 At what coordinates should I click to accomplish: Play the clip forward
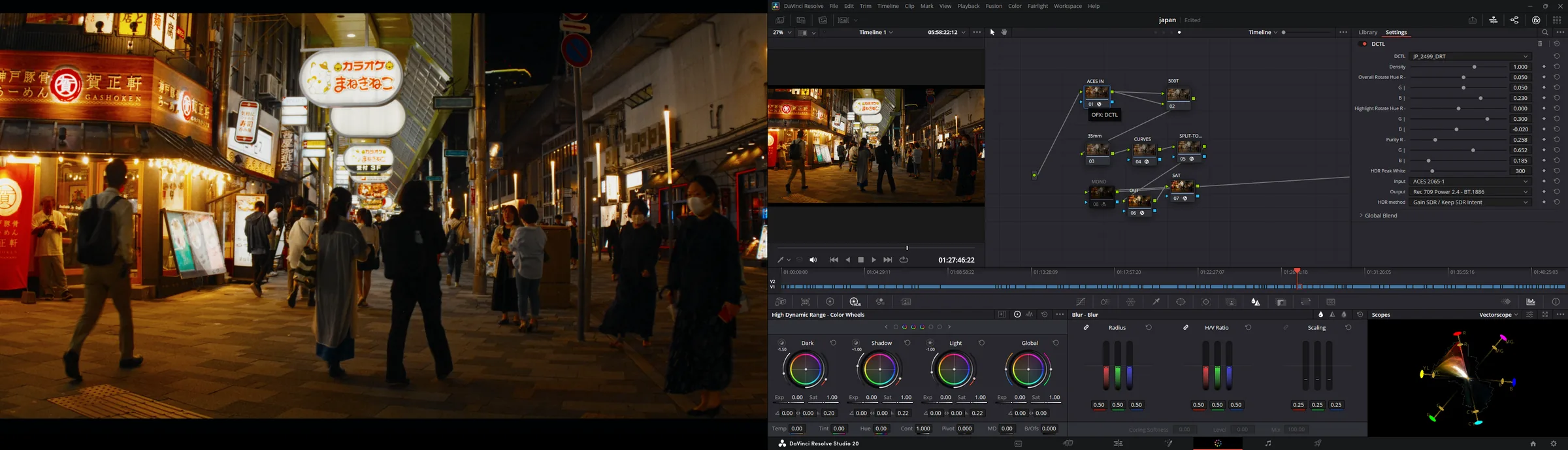874,260
